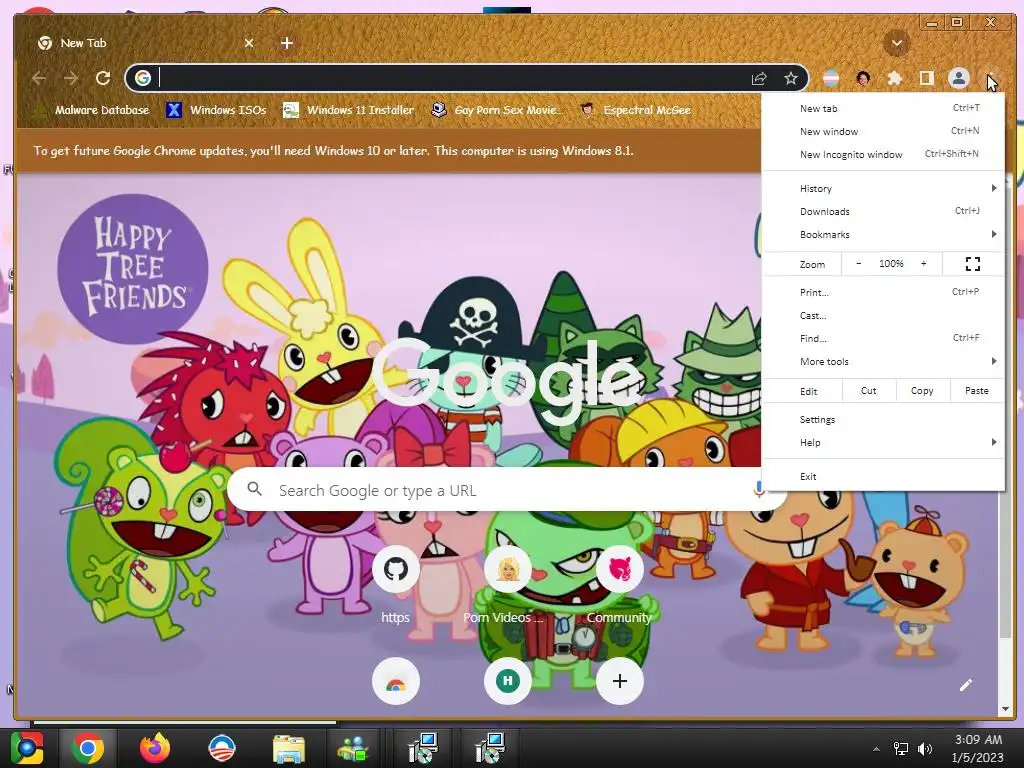Click the page scrollbar down arrow
This screenshot has width=1024, height=768.
(1004, 709)
